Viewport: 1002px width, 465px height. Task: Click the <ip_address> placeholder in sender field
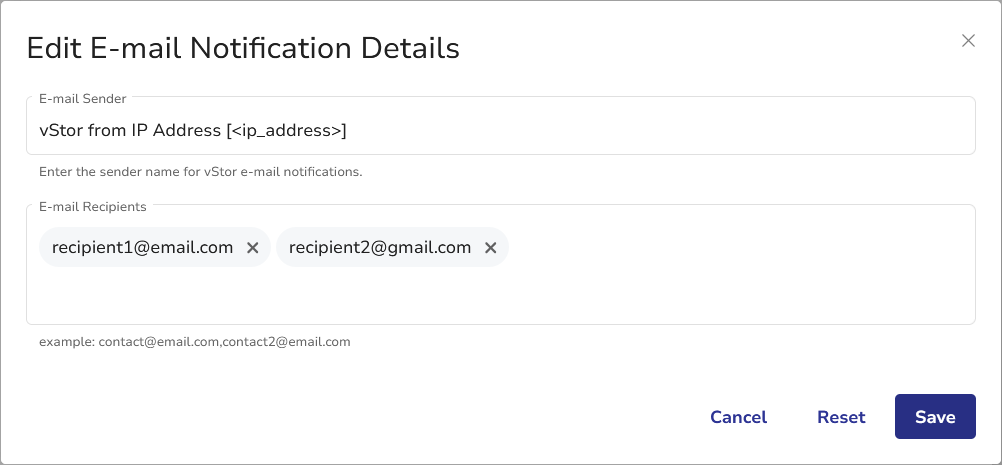(289, 130)
